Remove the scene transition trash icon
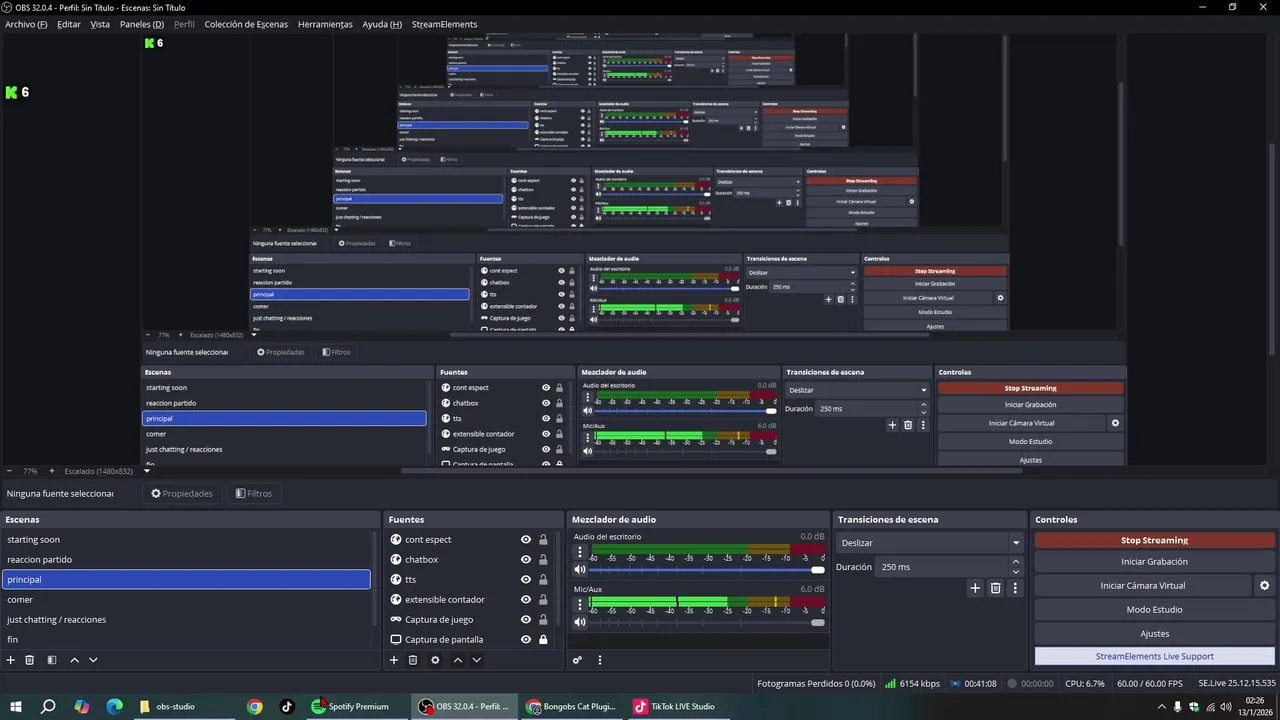The width and height of the screenshot is (1280, 720). point(995,588)
